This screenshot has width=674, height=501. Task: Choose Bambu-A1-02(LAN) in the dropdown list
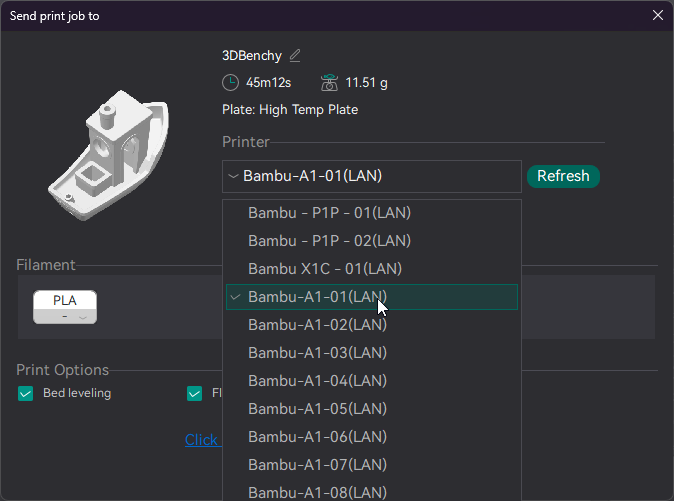pyautogui.click(x=372, y=325)
